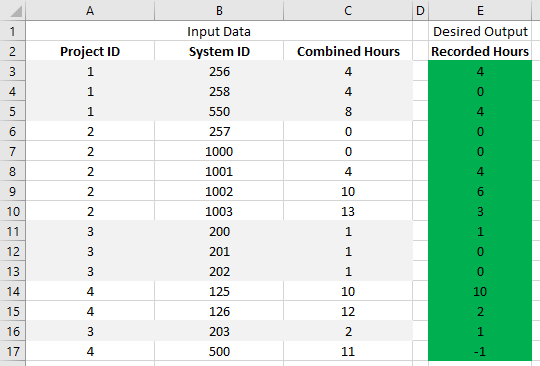
Task: Click Combined Hours value 10 in row 14
Action: [x=348, y=291]
